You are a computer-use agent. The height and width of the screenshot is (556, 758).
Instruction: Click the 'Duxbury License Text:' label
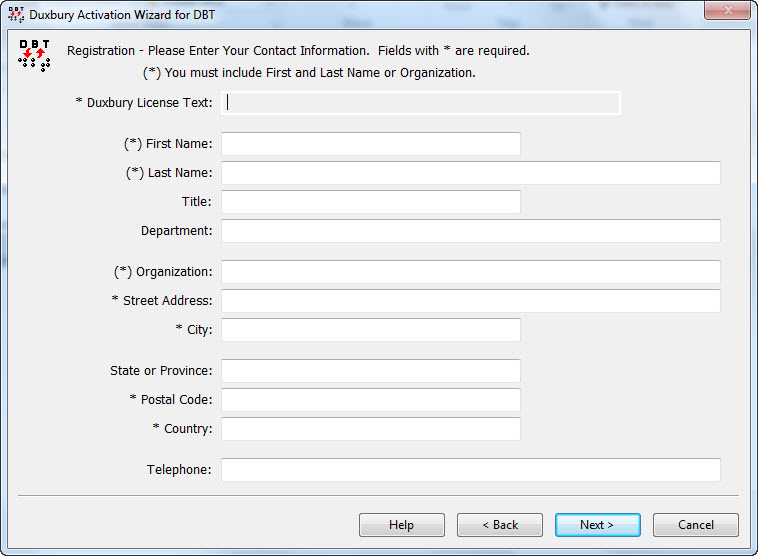pyautogui.click(x=144, y=103)
